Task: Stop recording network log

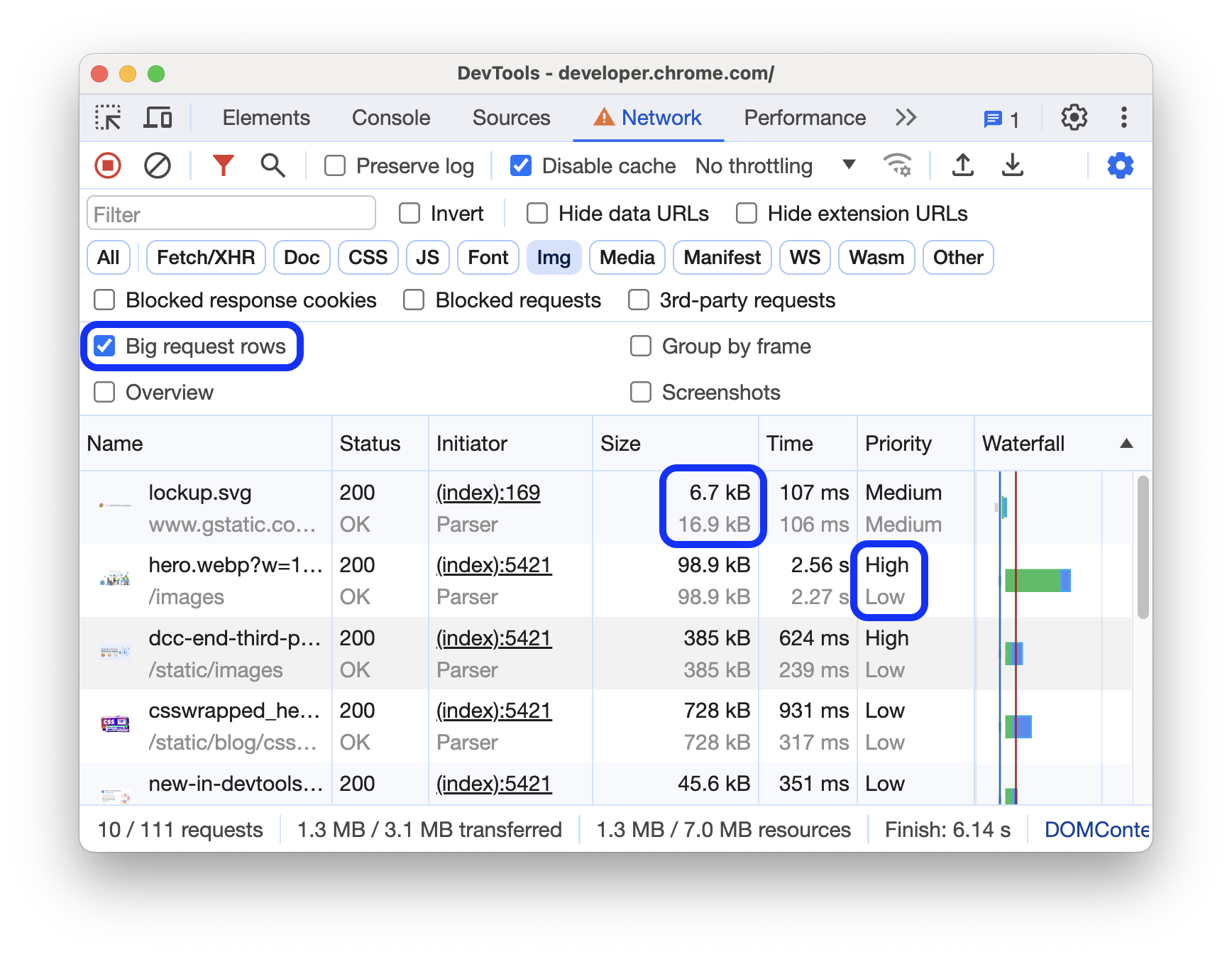Action: click(x=108, y=166)
